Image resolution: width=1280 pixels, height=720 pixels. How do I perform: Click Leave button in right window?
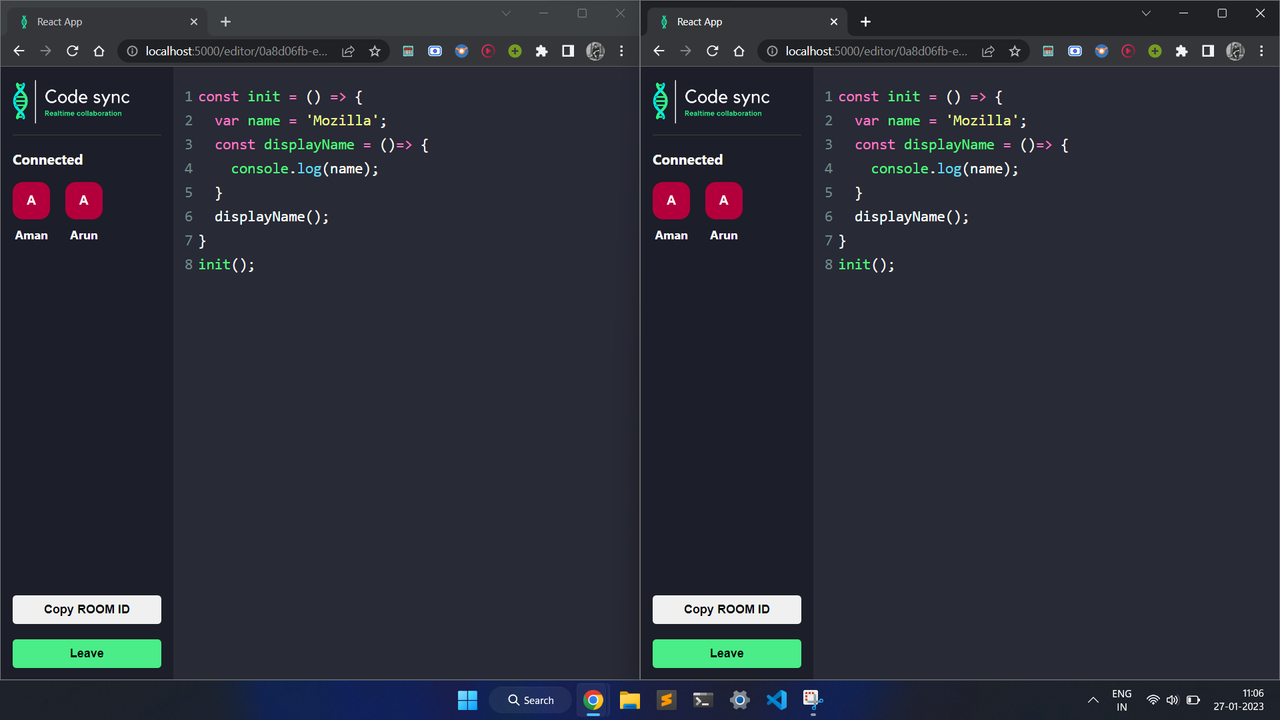[x=726, y=653]
